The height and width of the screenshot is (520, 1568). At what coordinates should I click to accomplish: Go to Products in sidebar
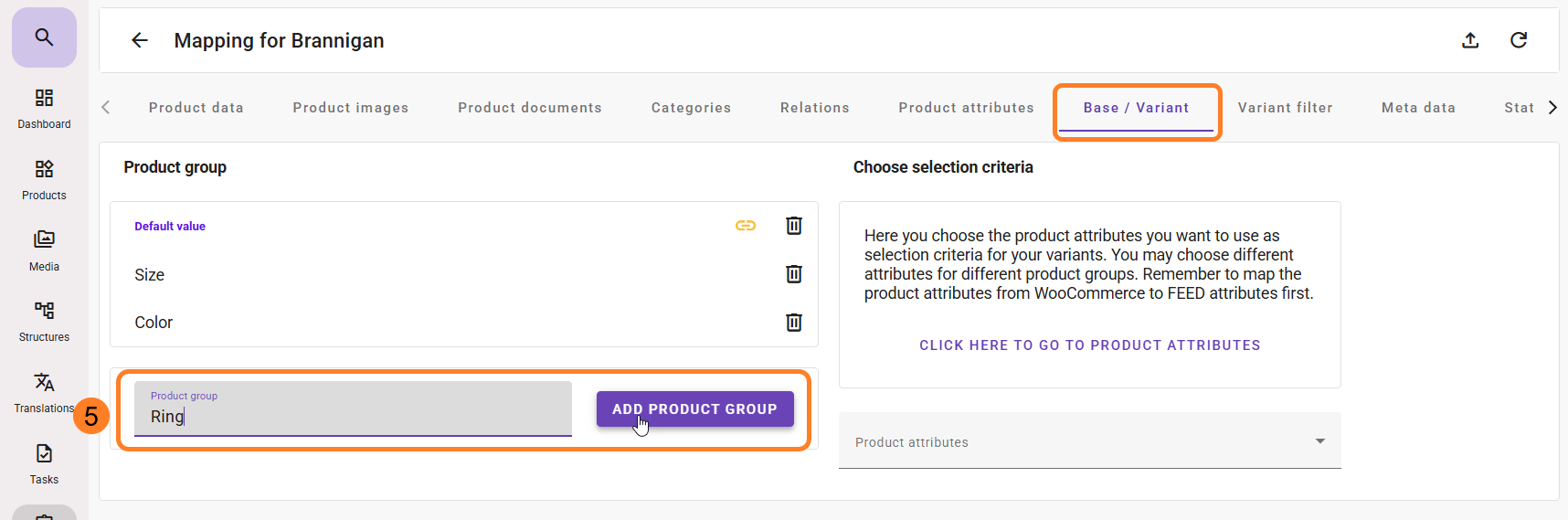[44, 179]
